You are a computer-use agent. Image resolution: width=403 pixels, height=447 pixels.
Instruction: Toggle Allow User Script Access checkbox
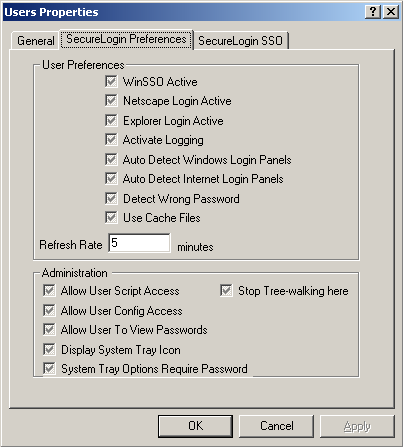click(49, 291)
